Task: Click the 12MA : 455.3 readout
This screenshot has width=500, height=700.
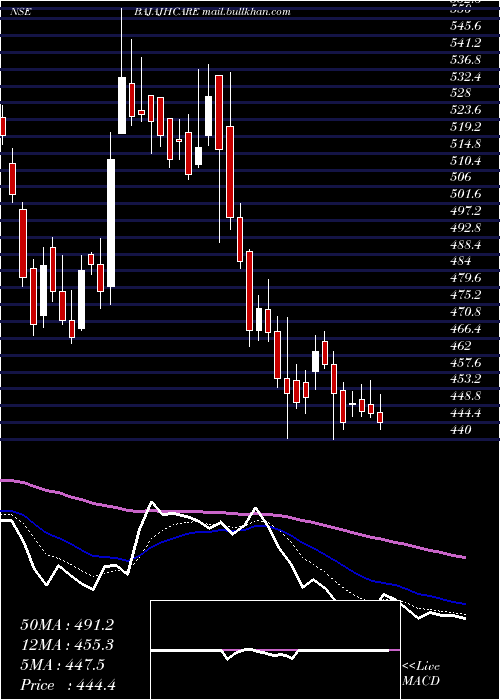Action: (x=67, y=645)
